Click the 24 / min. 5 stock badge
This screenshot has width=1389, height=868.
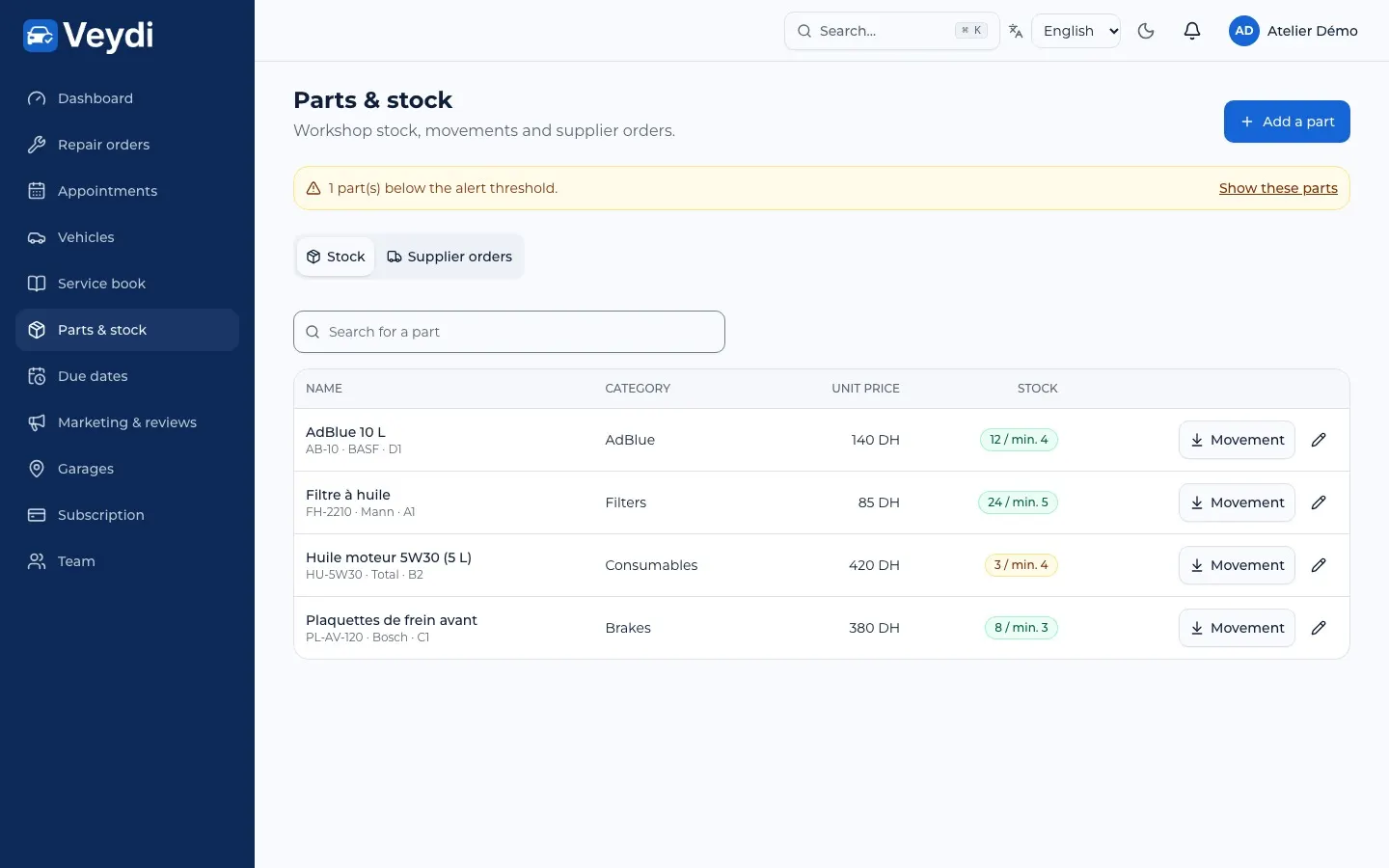click(1018, 502)
